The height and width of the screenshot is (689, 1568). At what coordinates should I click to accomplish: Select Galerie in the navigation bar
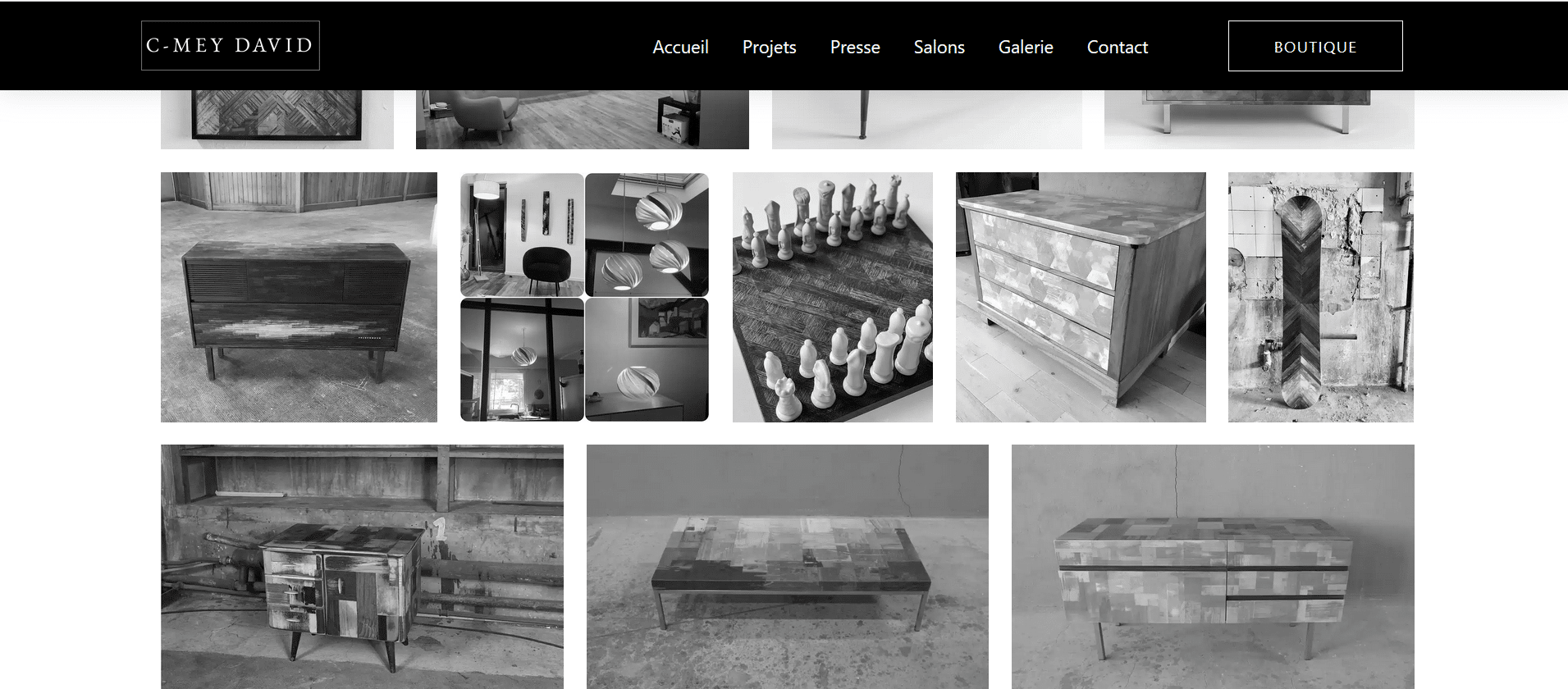click(1025, 48)
